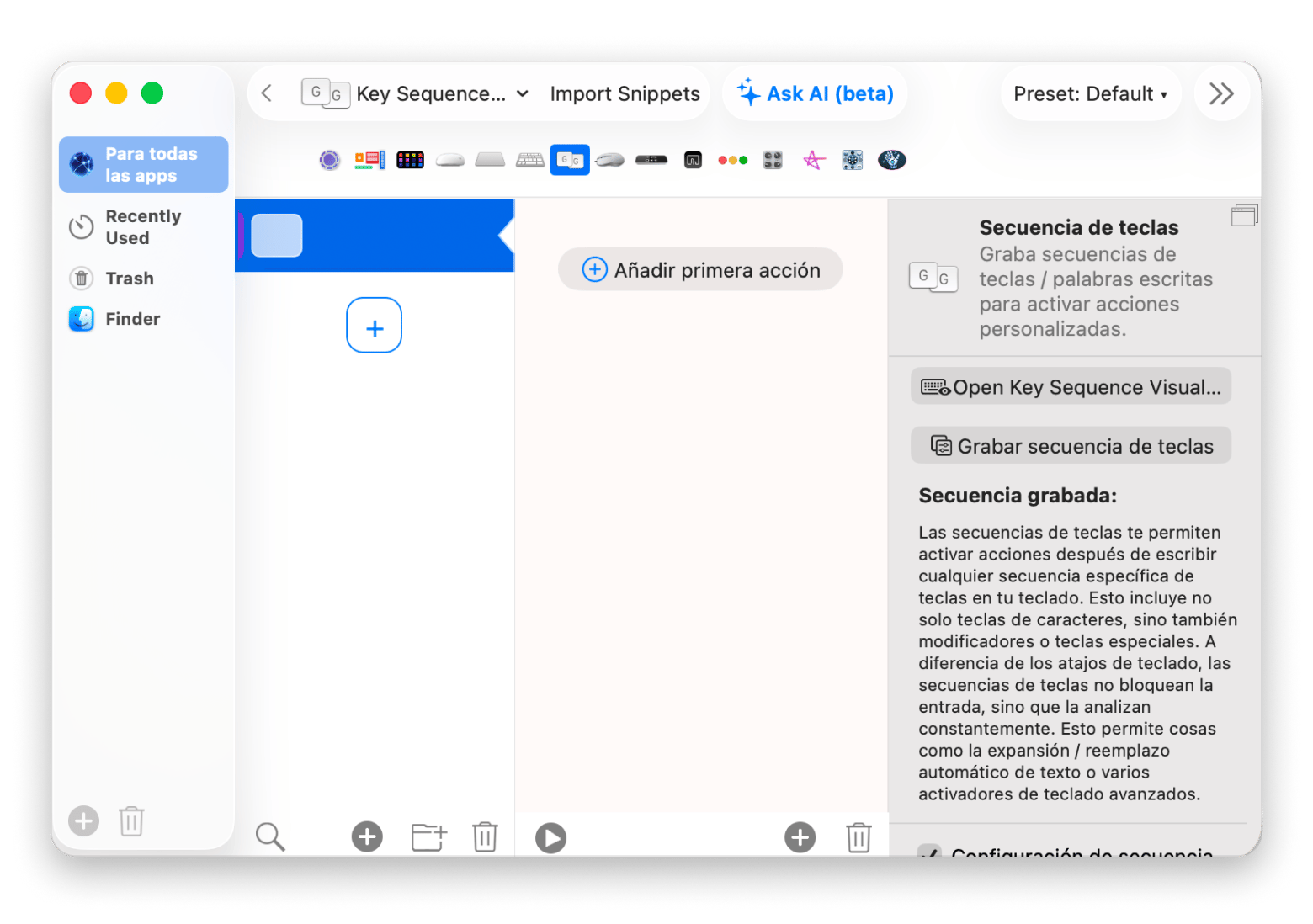Select the purple Automations trigger icon
Viewport: 1313px width, 924px height.
click(330, 160)
